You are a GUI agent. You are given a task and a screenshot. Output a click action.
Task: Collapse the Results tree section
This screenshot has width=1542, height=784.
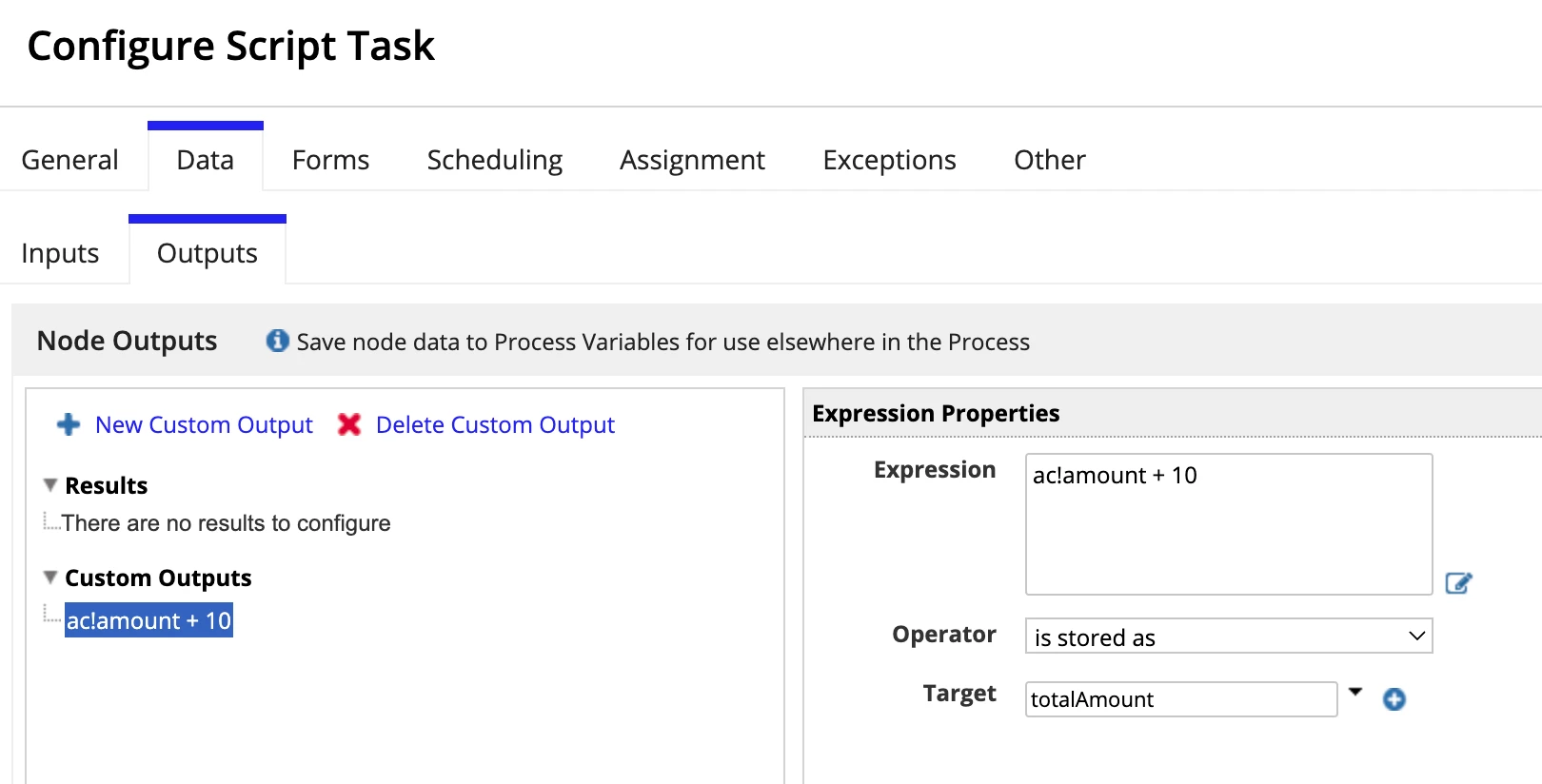coord(50,485)
